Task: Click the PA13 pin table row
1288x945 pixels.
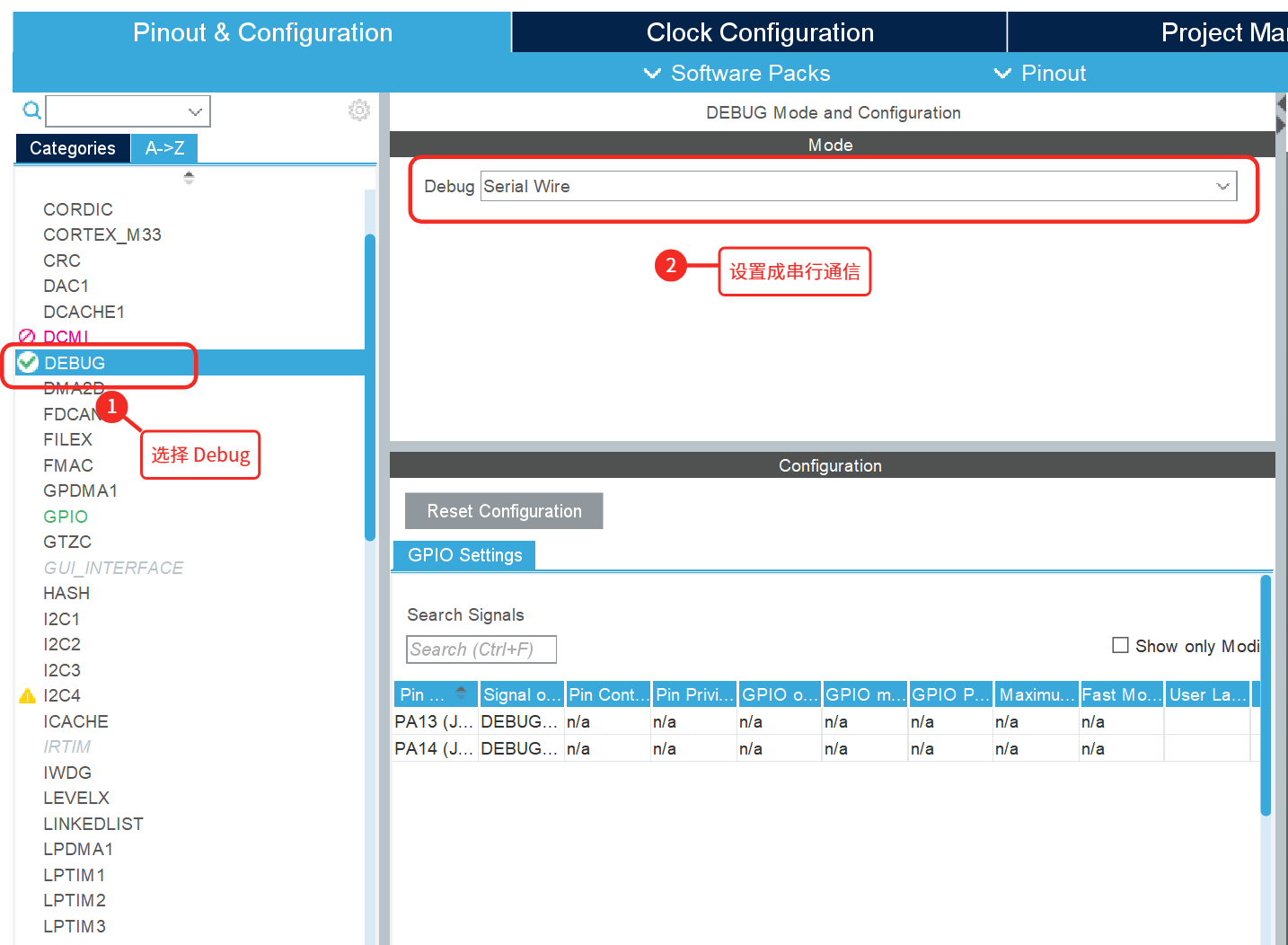Action: click(826, 721)
